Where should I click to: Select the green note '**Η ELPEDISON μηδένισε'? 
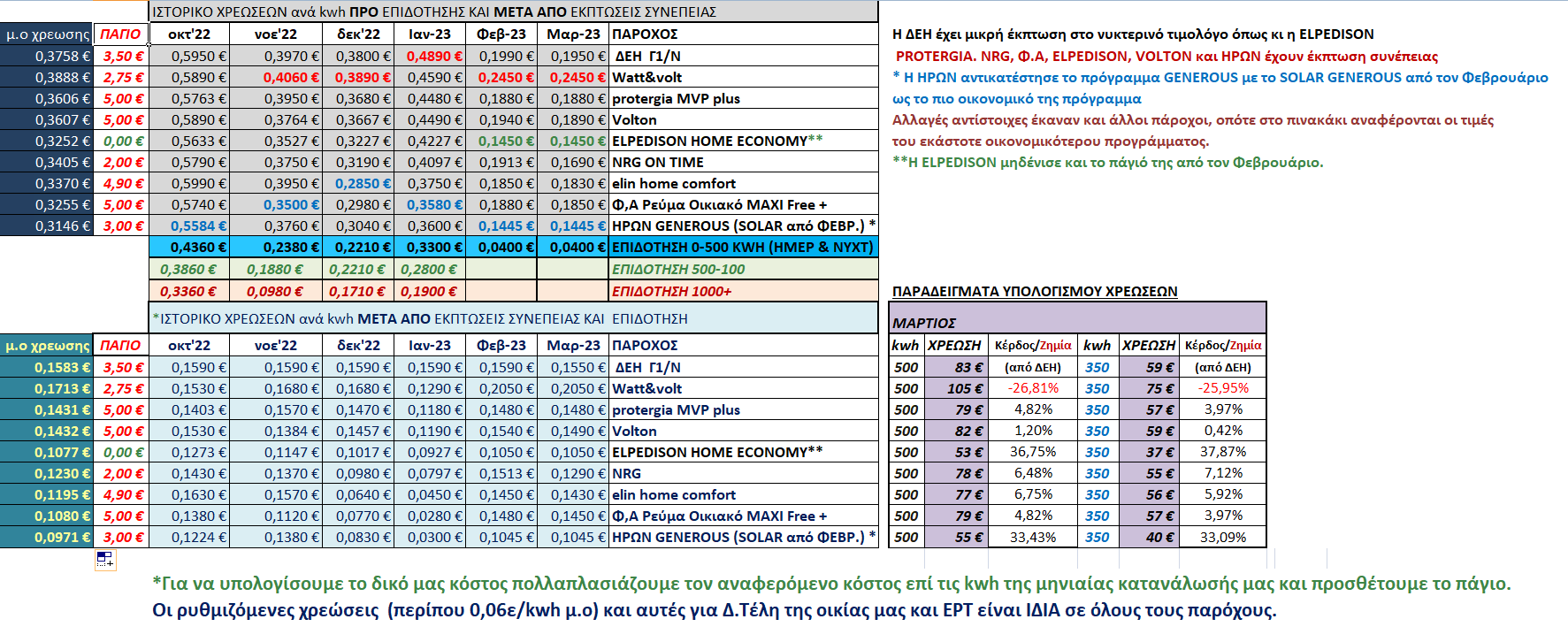tap(1107, 162)
